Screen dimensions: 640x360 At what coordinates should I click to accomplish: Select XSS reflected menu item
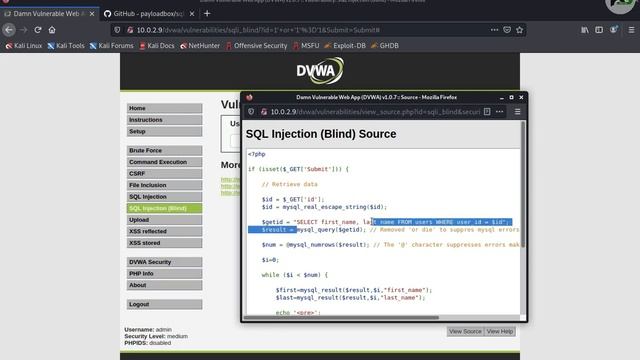tap(164, 231)
